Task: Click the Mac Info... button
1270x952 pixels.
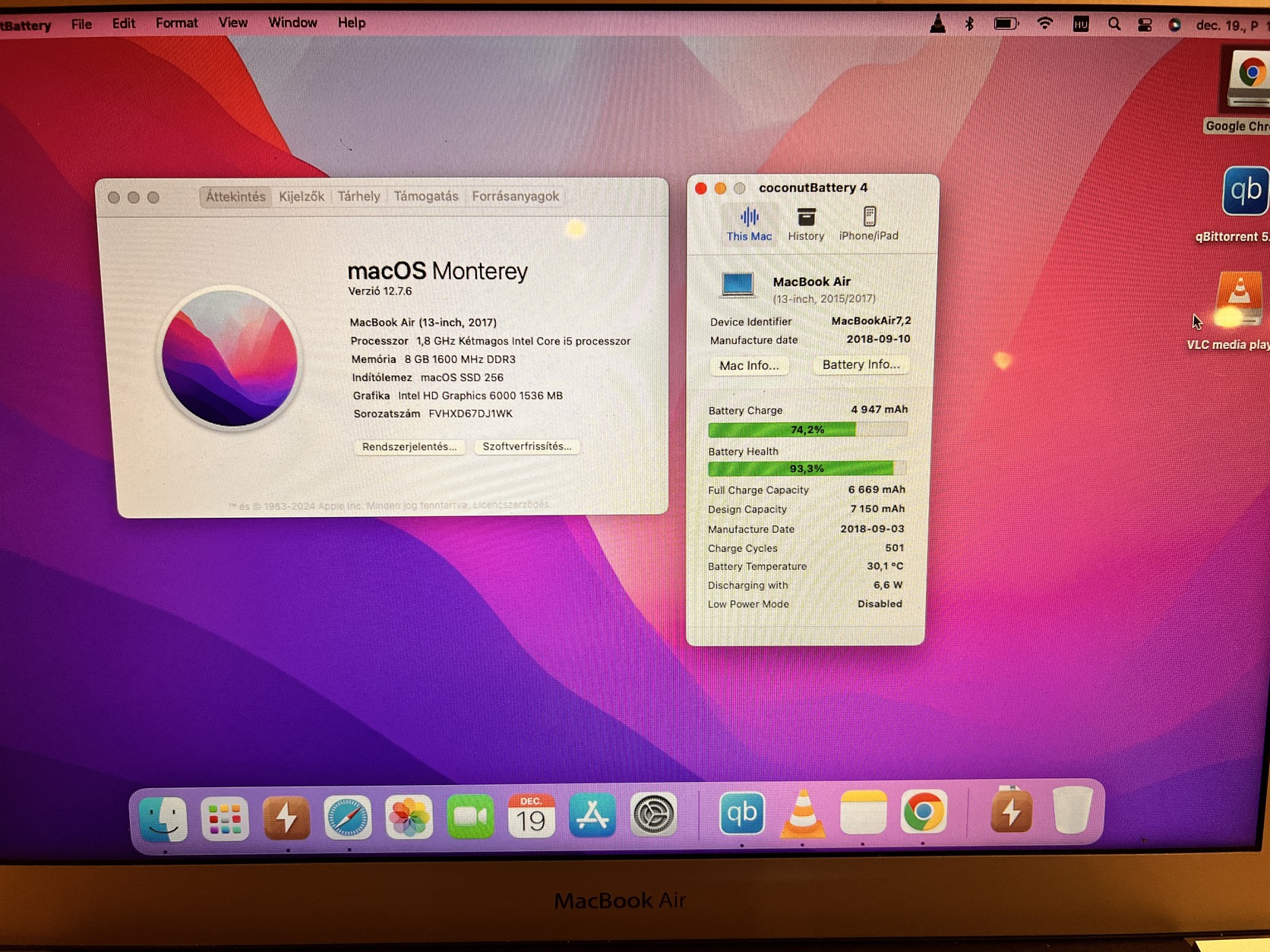Action: 749,365
